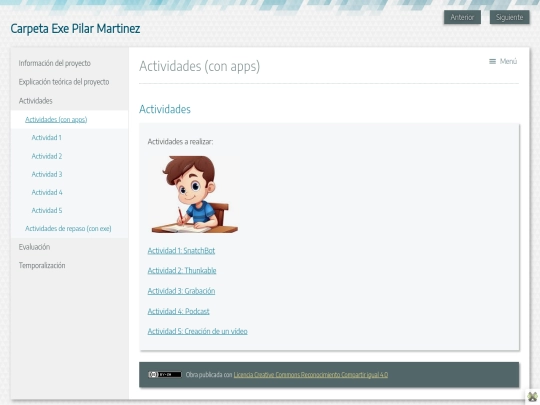
Task: Select Actividades section in sidebar
Action: click(35, 101)
